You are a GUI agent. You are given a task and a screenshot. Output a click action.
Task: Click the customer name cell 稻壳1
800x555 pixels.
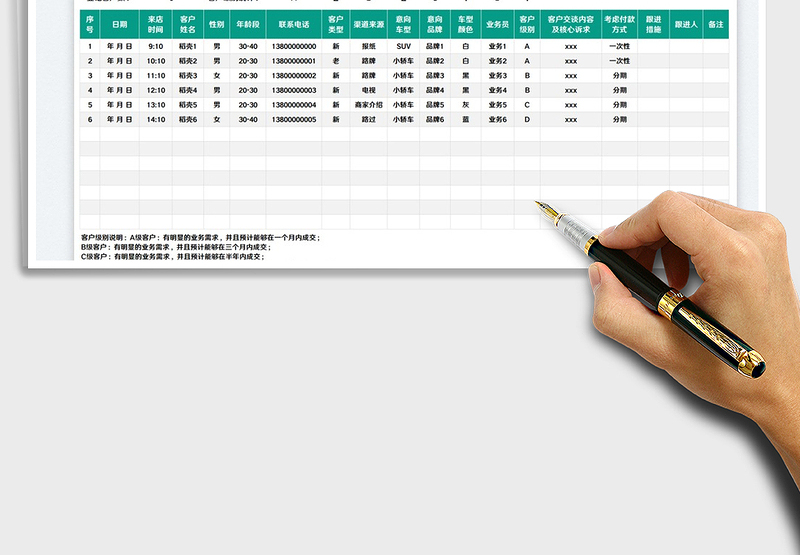(x=187, y=46)
